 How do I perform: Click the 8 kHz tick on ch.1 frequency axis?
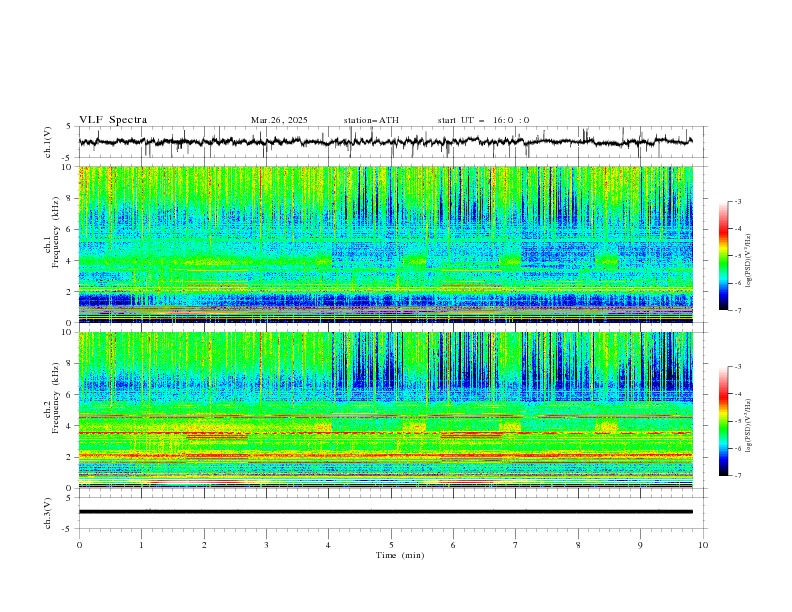tap(71, 198)
